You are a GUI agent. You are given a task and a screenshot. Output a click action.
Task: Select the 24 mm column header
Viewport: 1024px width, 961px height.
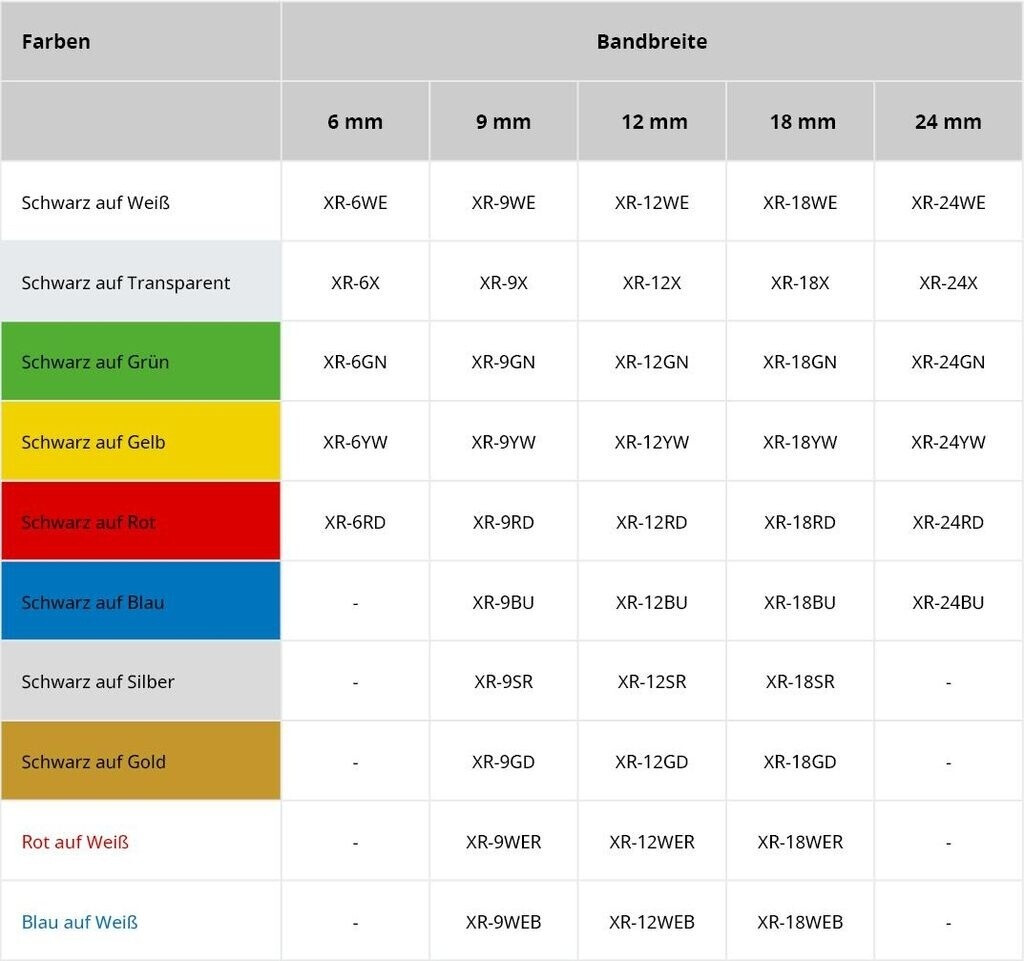947,122
